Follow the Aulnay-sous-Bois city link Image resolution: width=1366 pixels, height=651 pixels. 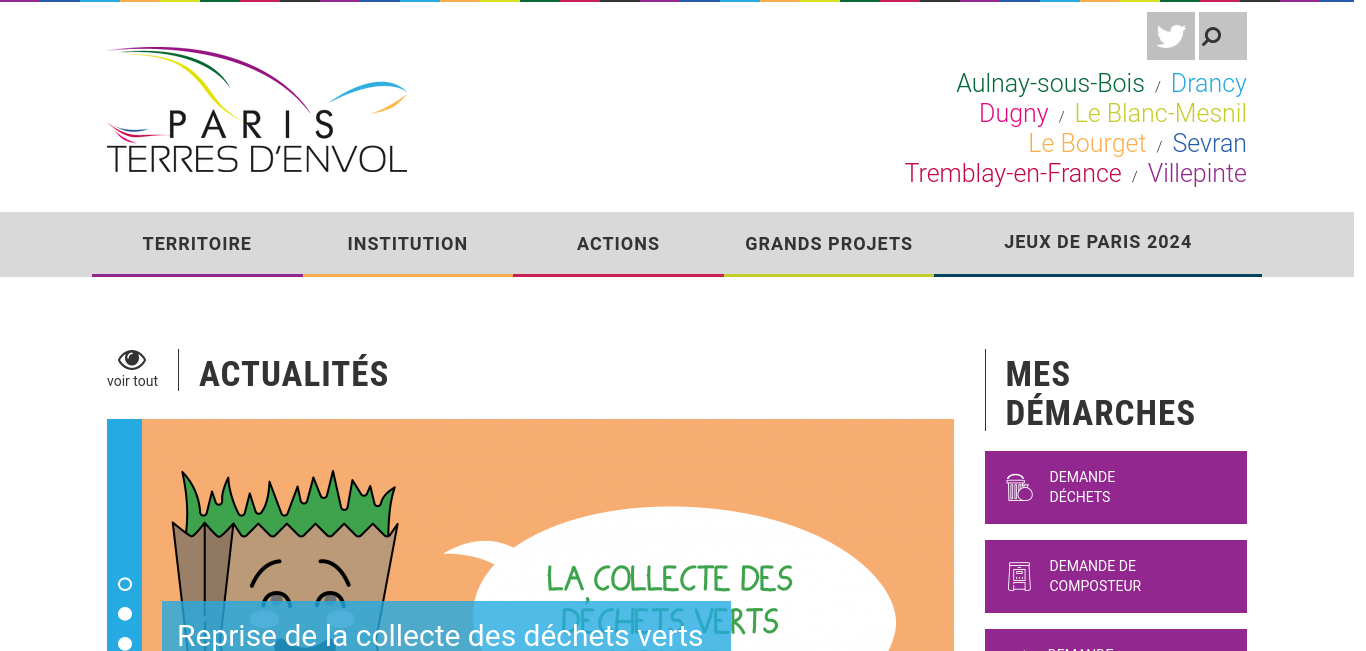(x=1050, y=83)
